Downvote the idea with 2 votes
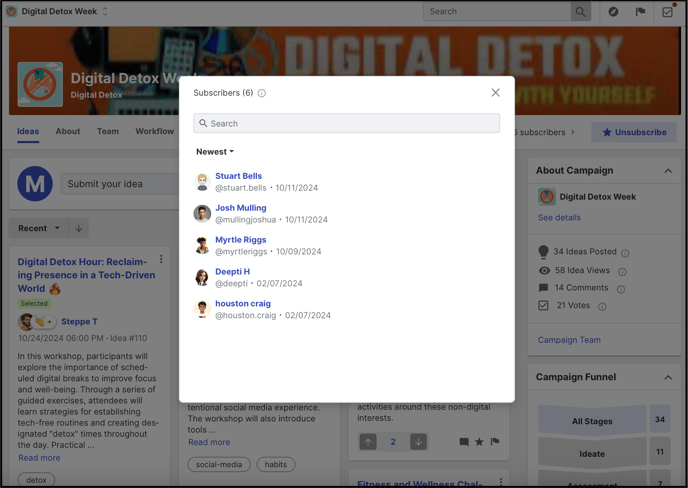688x488 pixels. click(419, 442)
